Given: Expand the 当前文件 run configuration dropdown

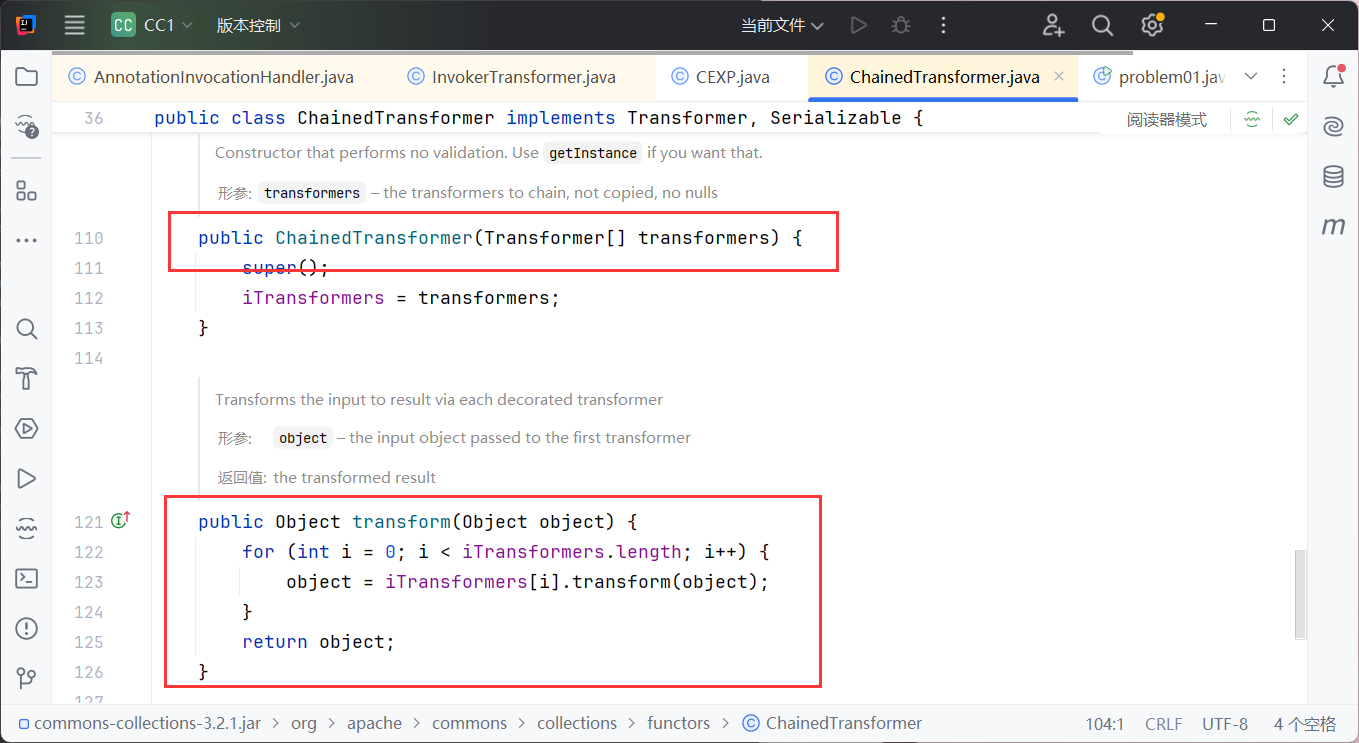Looking at the screenshot, I should click(x=782, y=26).
